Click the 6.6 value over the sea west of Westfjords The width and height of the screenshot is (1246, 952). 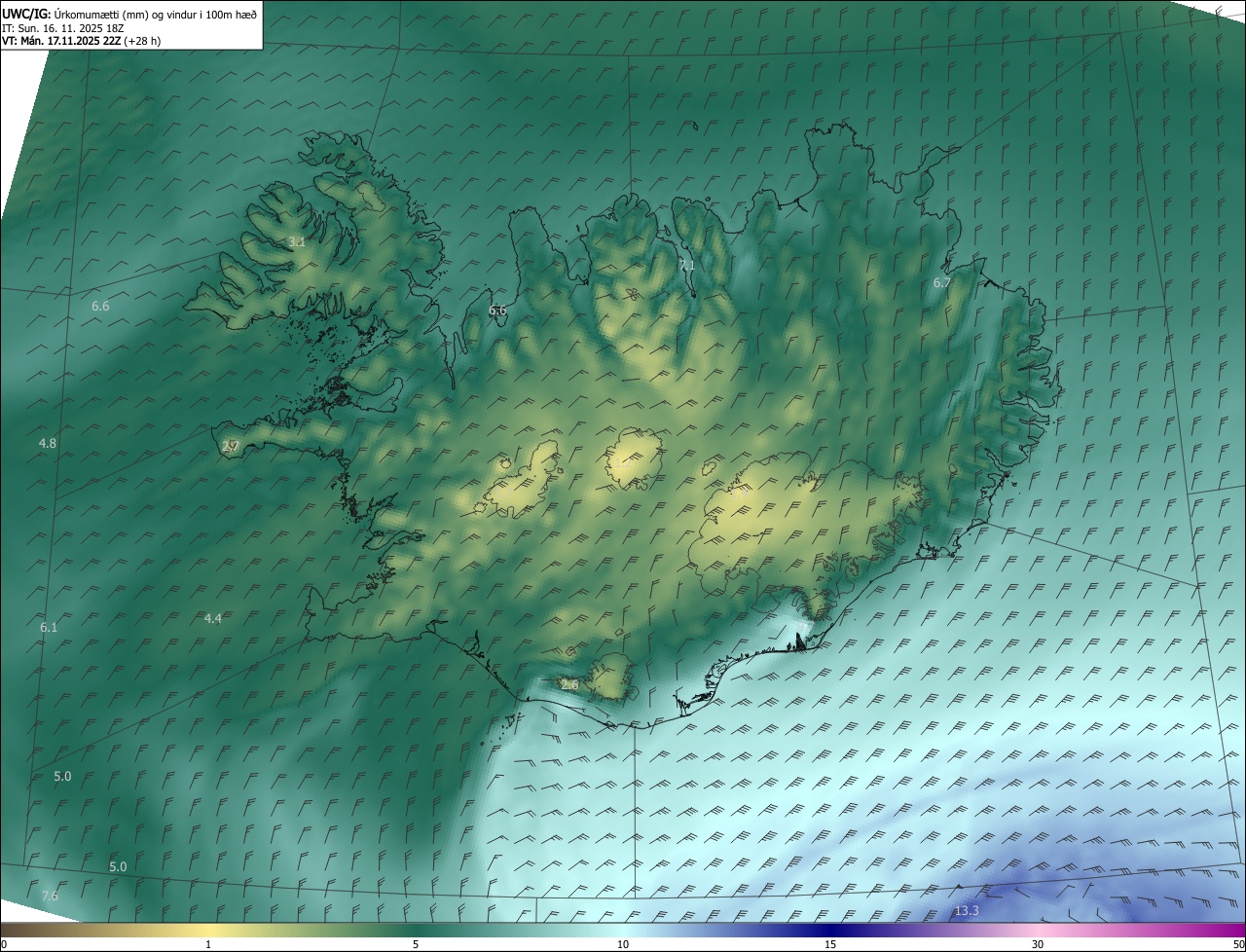pyautogui.click(x=100, y=306)
